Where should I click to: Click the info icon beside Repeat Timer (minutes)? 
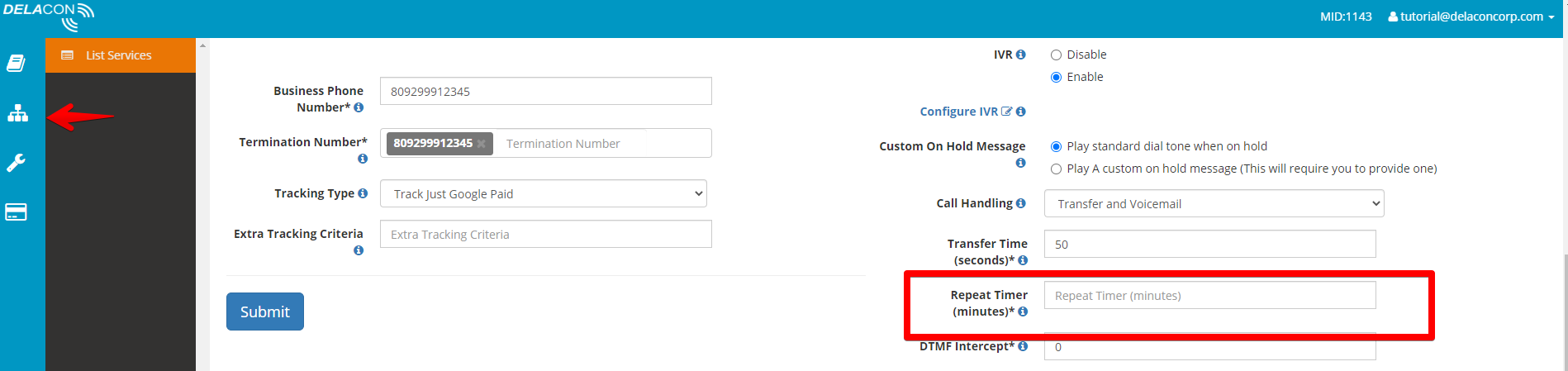point(1023,312)
